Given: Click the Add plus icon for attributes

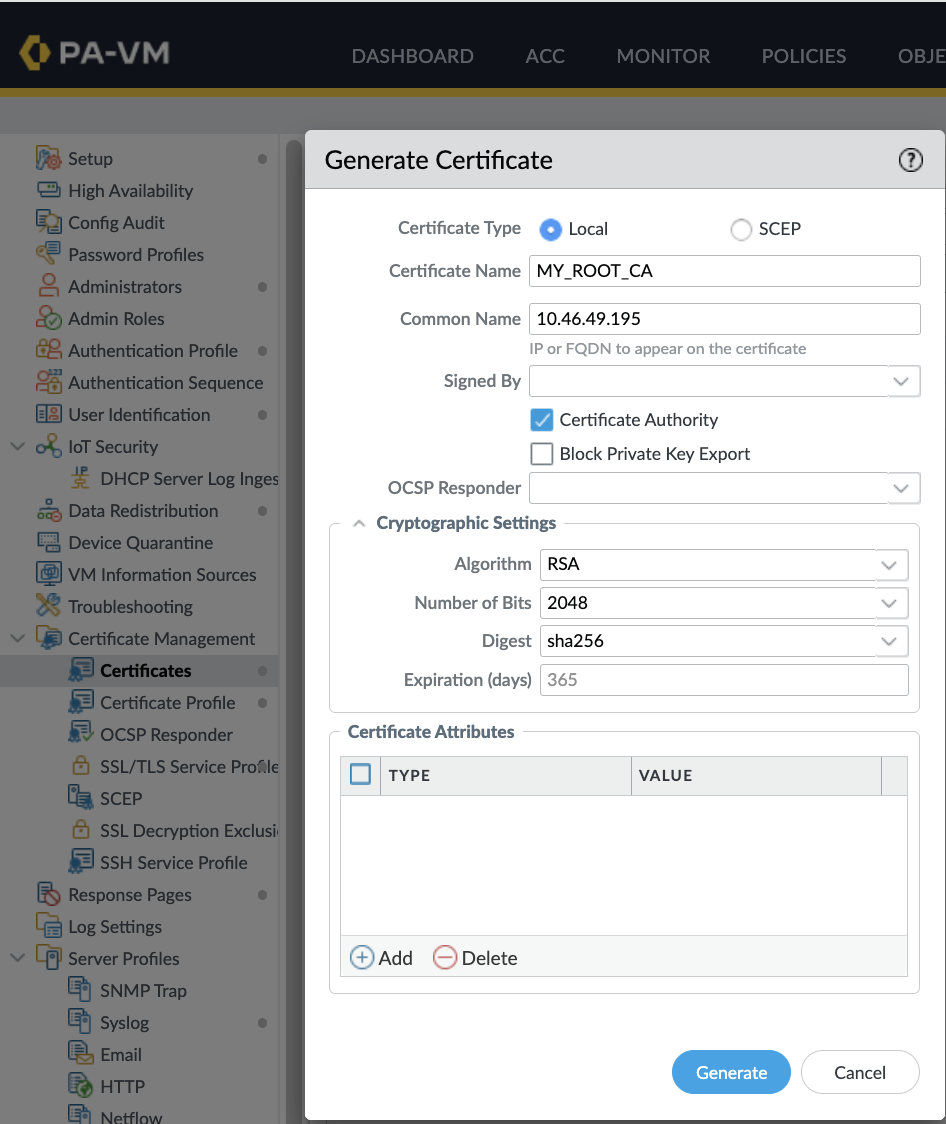Looking at the screenshot, I should coord(362,958).
